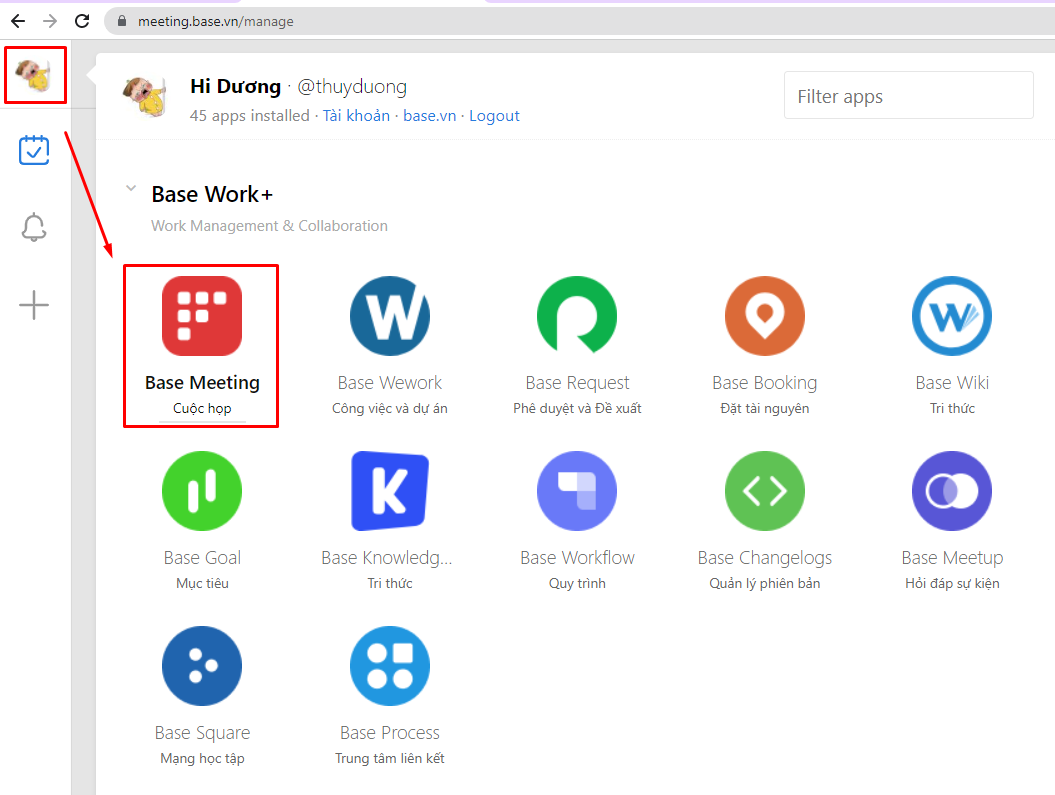Open the Base Booking app icon

(x=764, y=315)
